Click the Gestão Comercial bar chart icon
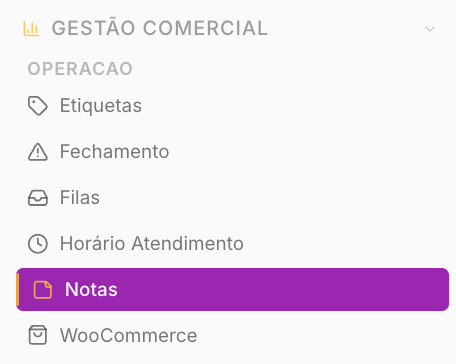The image size is (456, 364). pyautogui.click(x=31, y=28)
